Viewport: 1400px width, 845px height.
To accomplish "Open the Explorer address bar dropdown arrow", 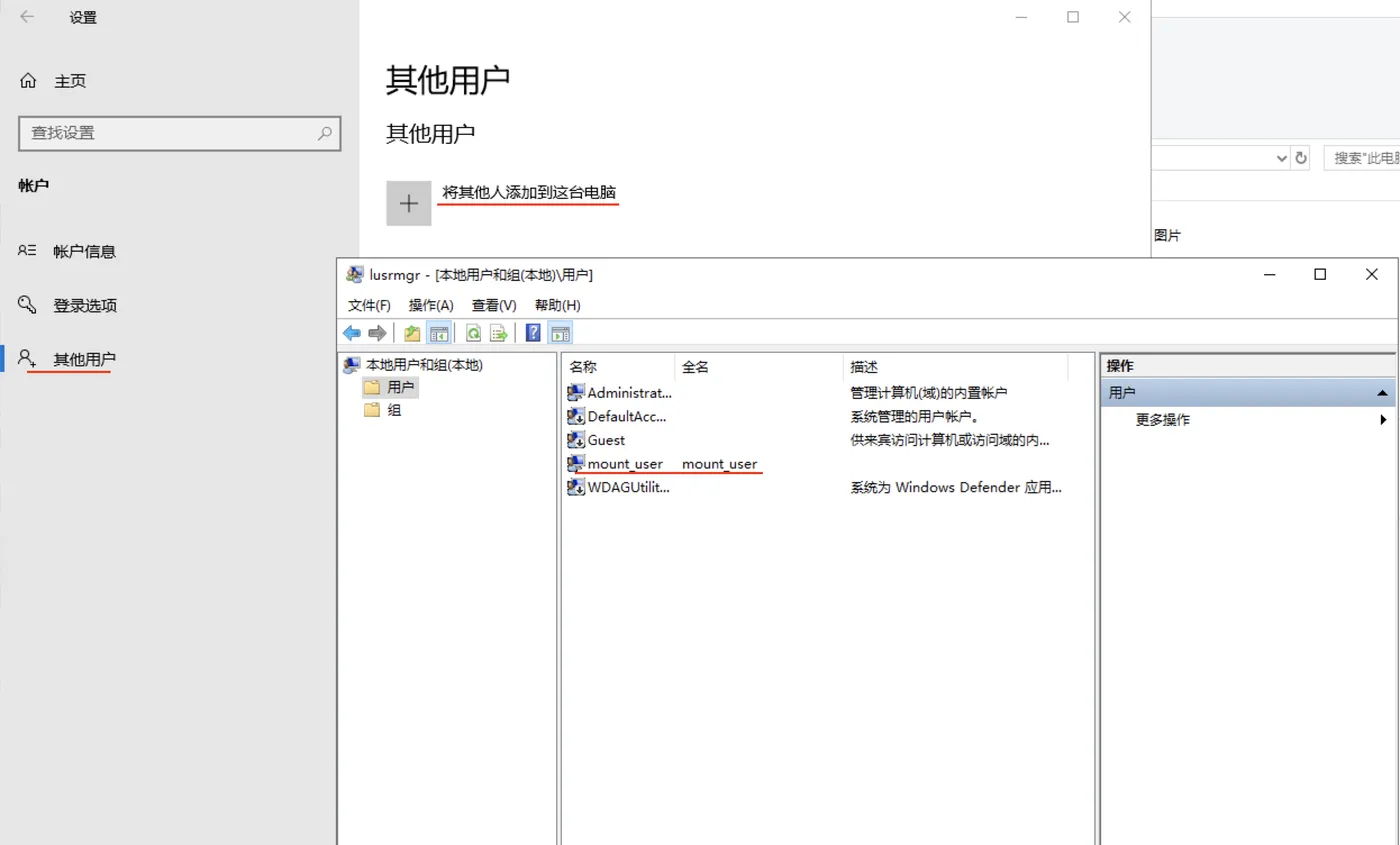I will pos(1282,158).
